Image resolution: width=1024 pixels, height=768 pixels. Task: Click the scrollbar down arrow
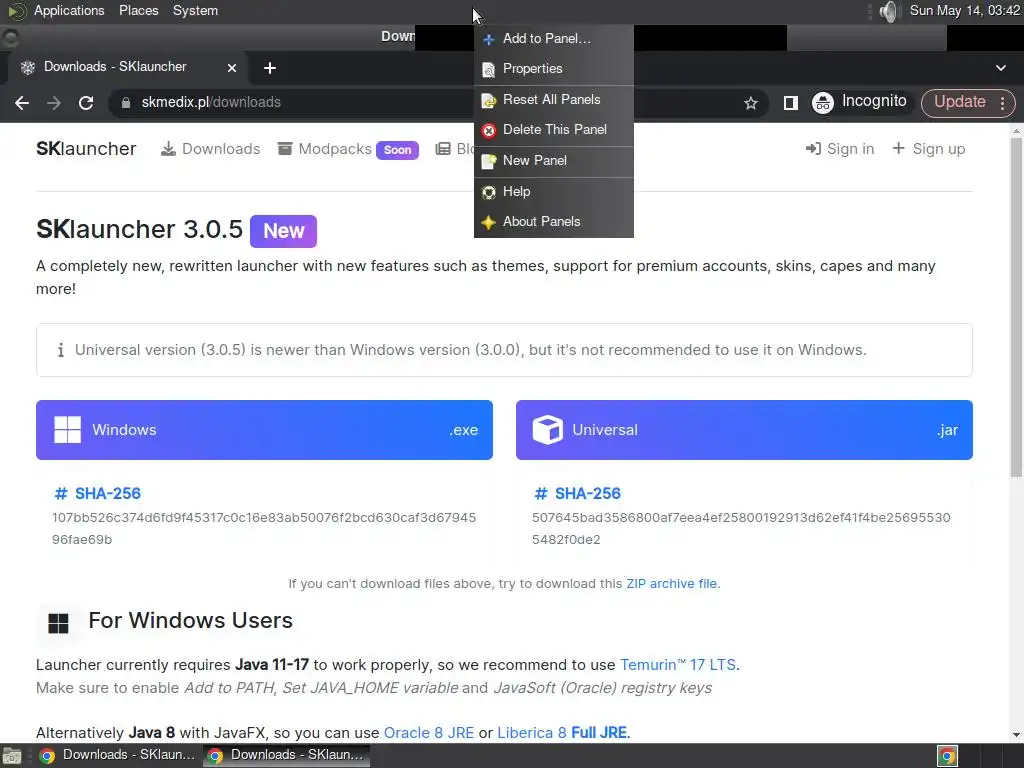coord(1016,735)
